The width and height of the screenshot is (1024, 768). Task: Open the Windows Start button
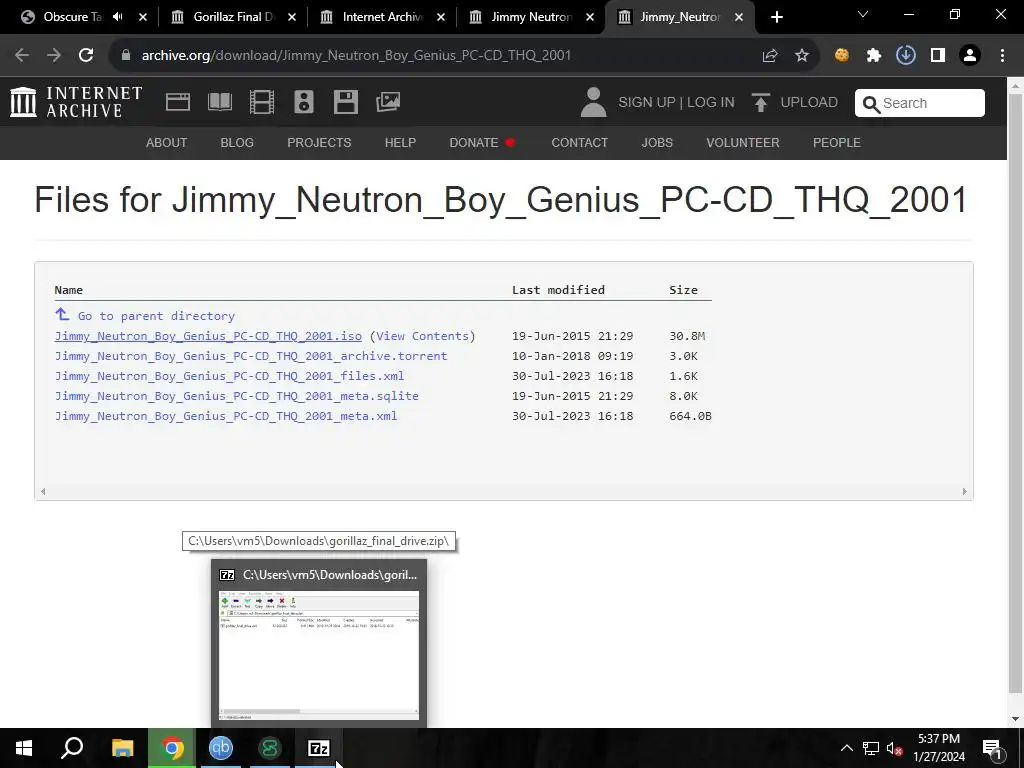click(24, 748)
